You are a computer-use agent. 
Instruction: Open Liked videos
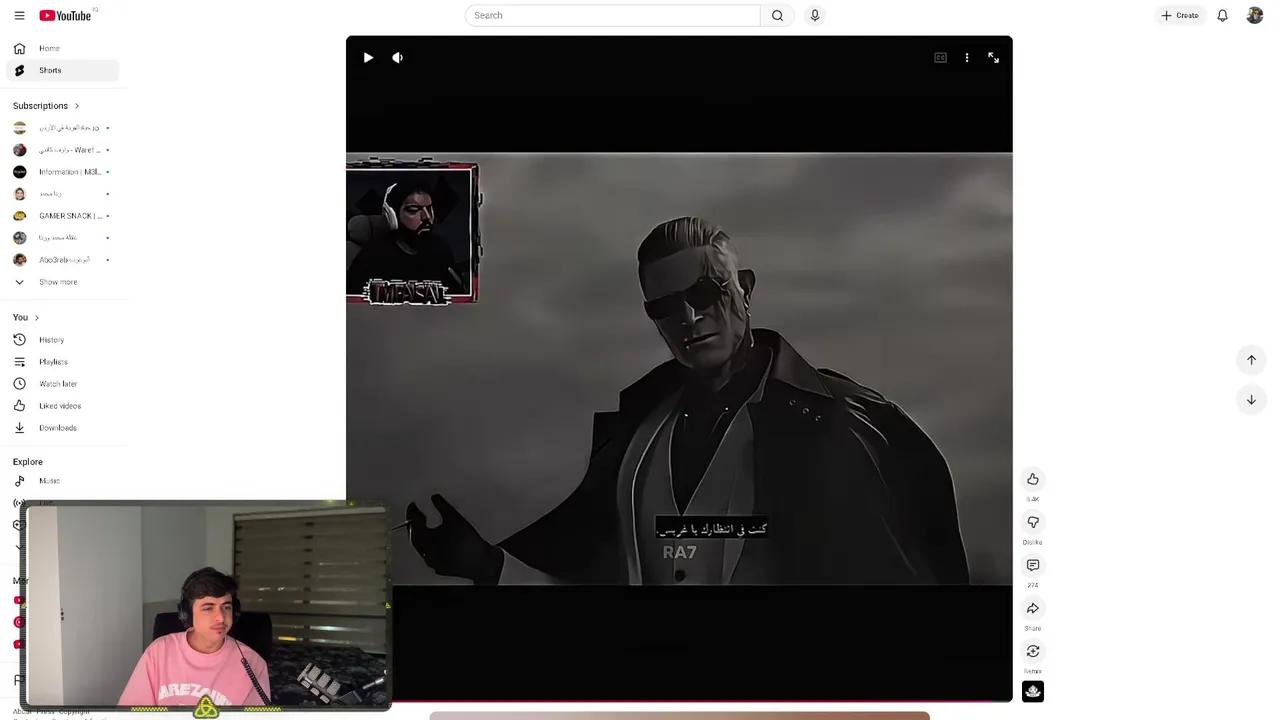pos(63,406)
